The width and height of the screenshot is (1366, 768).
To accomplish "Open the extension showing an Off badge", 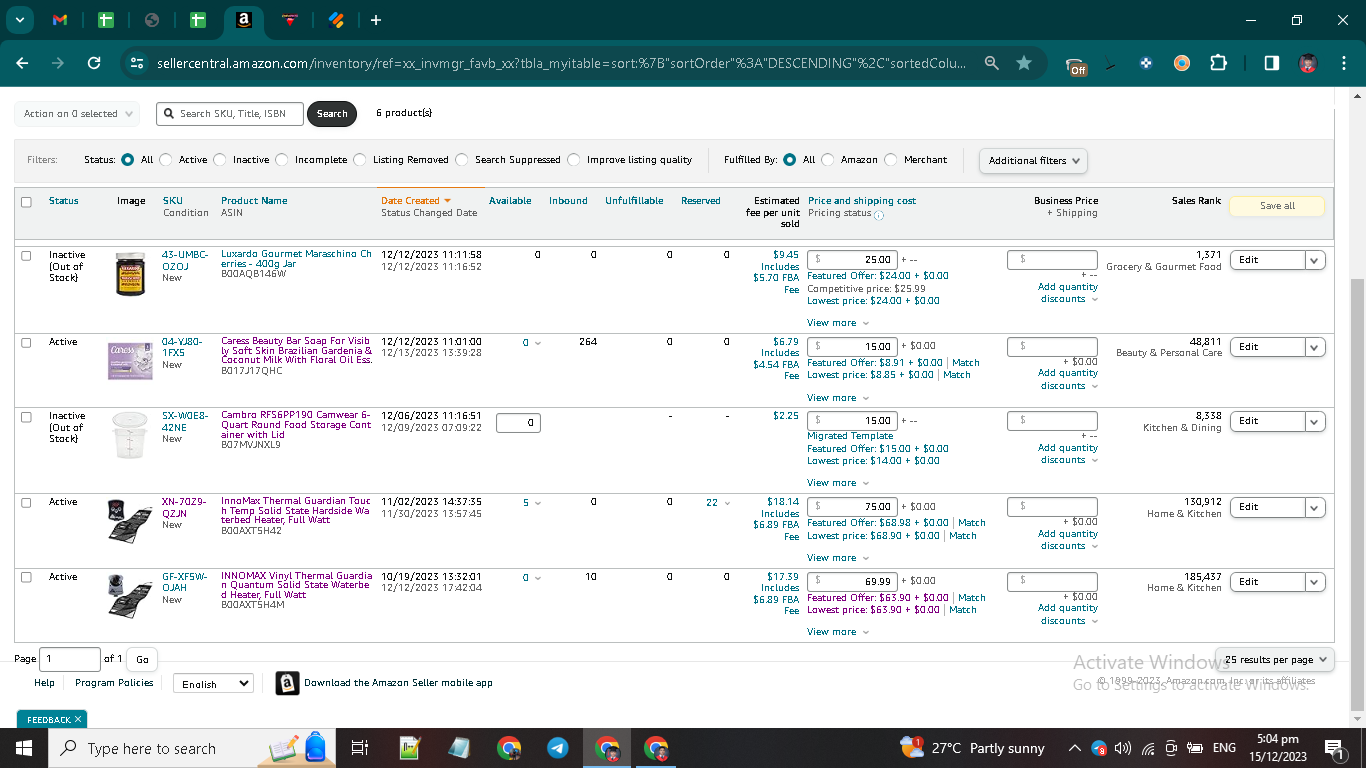I will 1076,65.
